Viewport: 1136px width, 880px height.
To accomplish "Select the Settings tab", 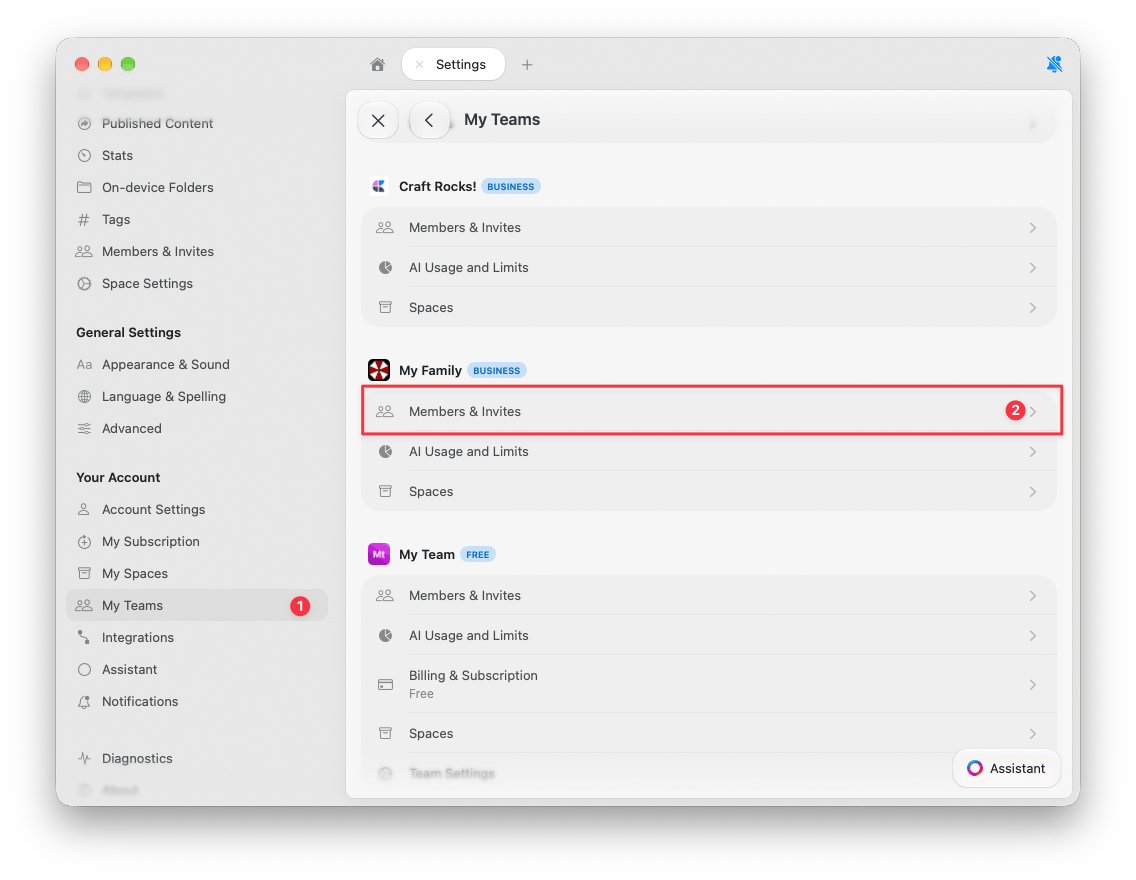I will (454, 64).
